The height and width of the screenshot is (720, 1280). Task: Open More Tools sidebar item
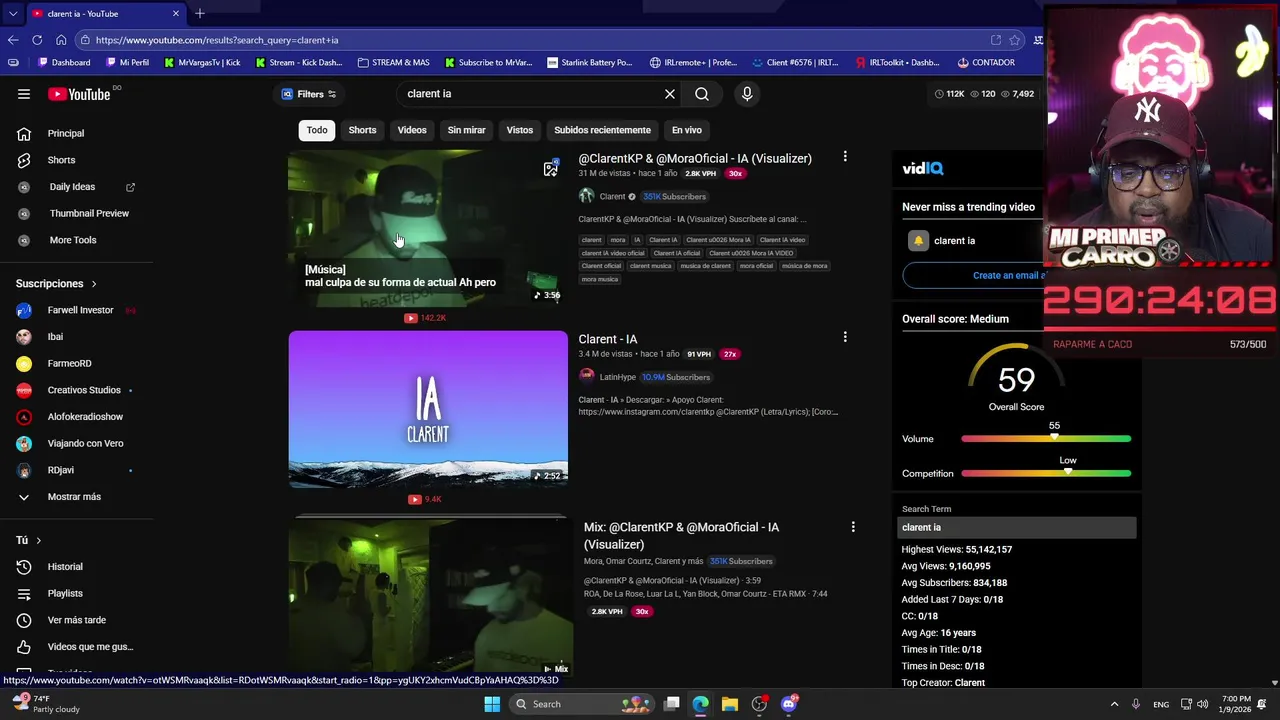73,240
